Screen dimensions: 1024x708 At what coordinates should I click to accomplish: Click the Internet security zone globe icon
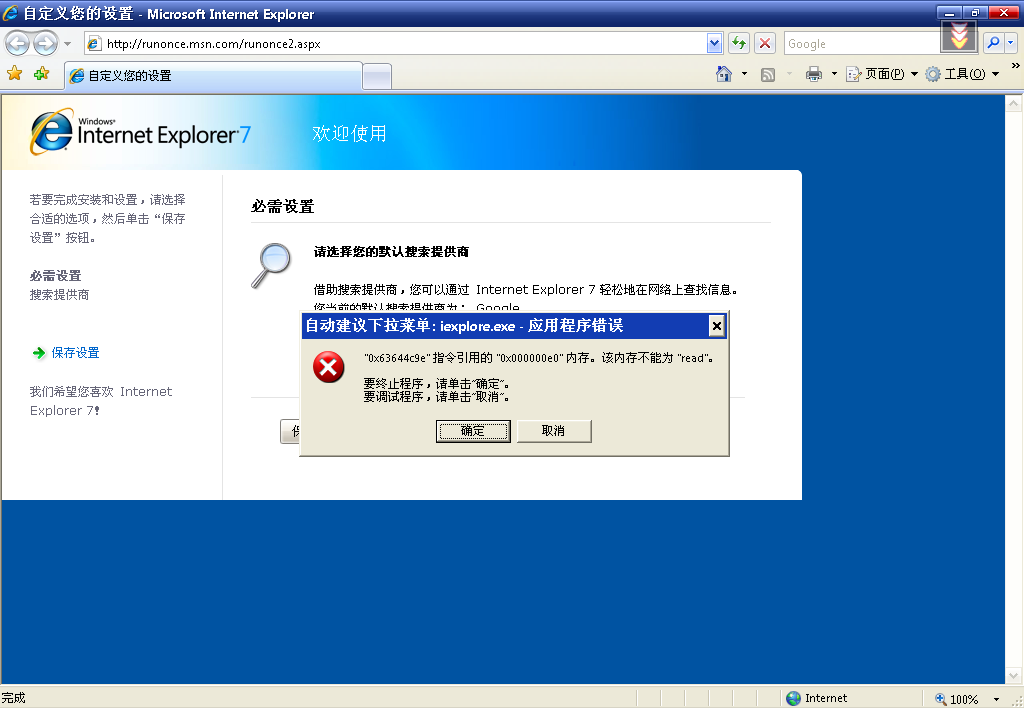pyautogui.click(x=793, y=698)
